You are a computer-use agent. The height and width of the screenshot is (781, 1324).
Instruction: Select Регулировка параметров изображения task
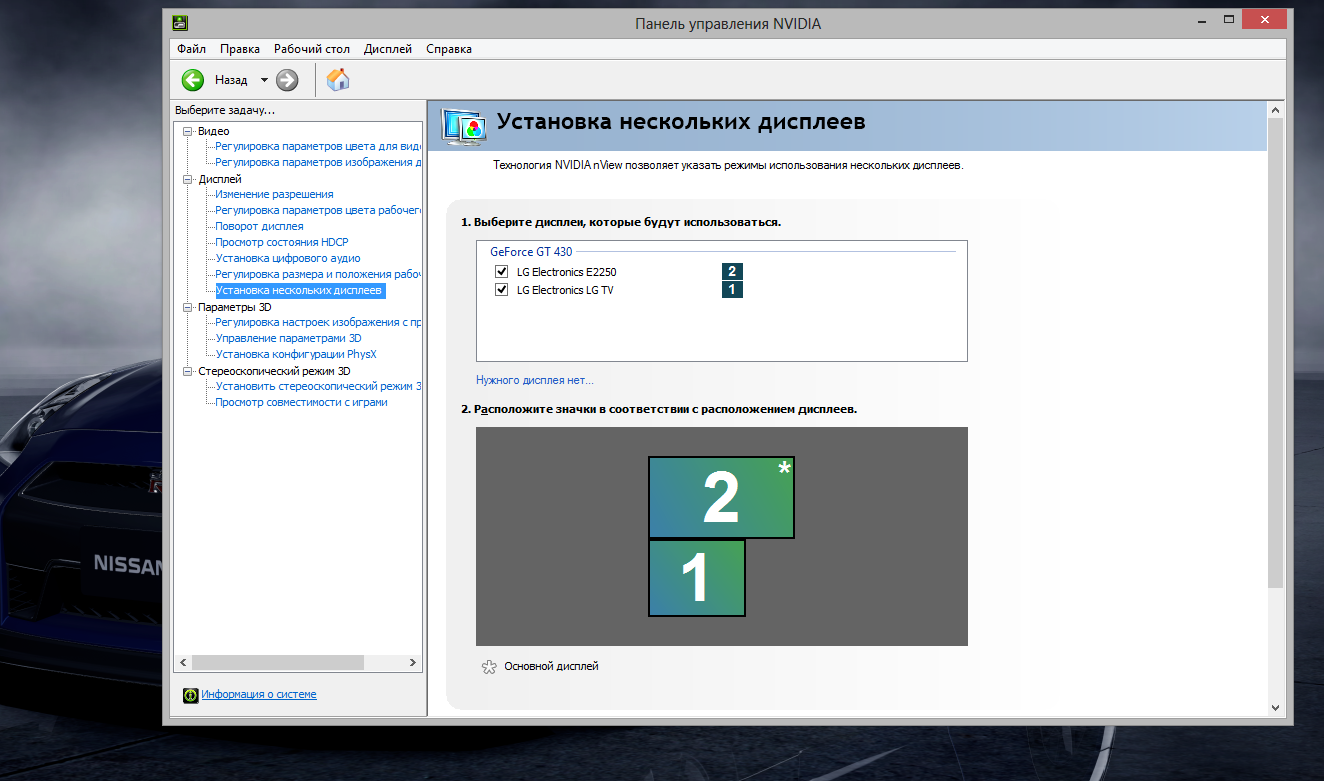318,162
